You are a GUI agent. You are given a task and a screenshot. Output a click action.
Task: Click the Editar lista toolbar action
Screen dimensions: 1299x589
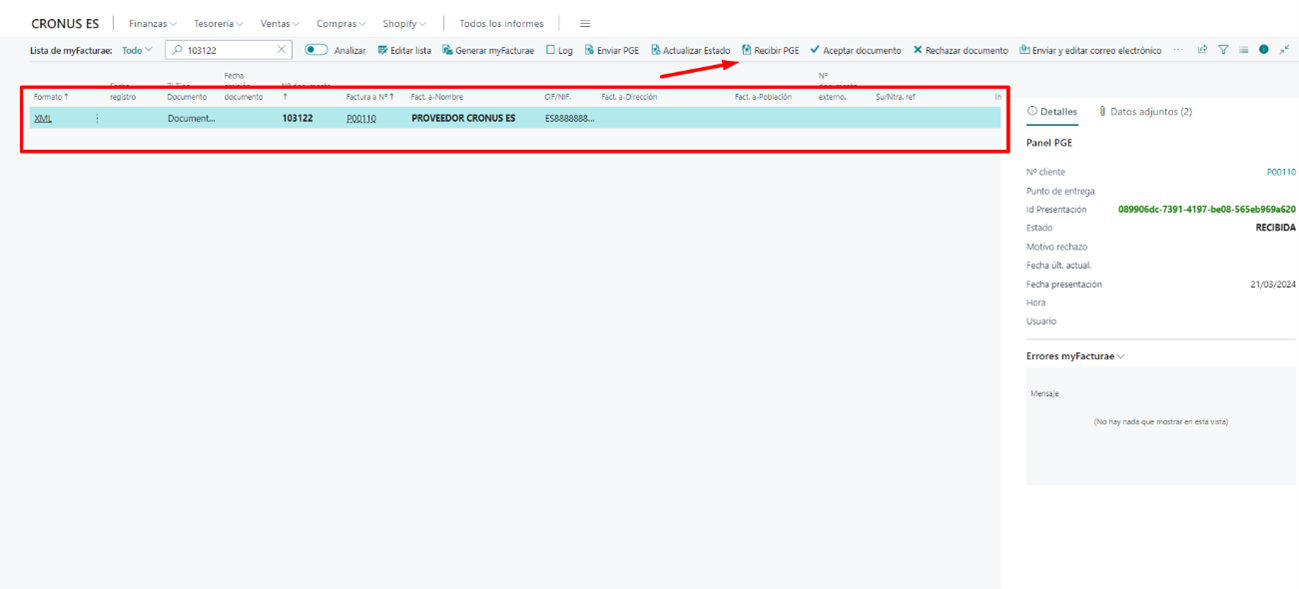point(404,50)
